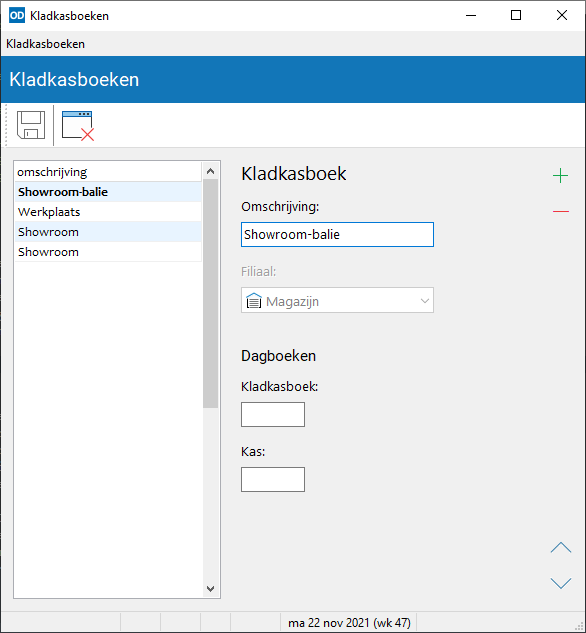Image resolution: width=586 pixels, height=633 pixels.
Task: Remove kladkasboek with the red minus
Action: pyautogui.click(x=561, y=211)
